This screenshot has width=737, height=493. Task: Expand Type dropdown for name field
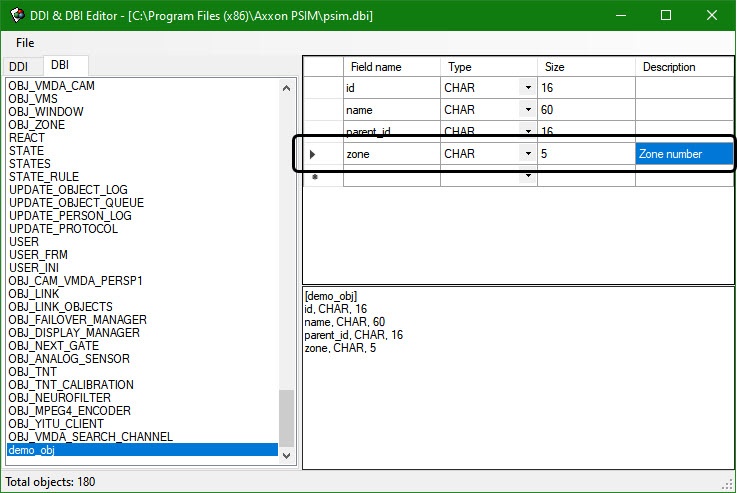coord(527,110)
